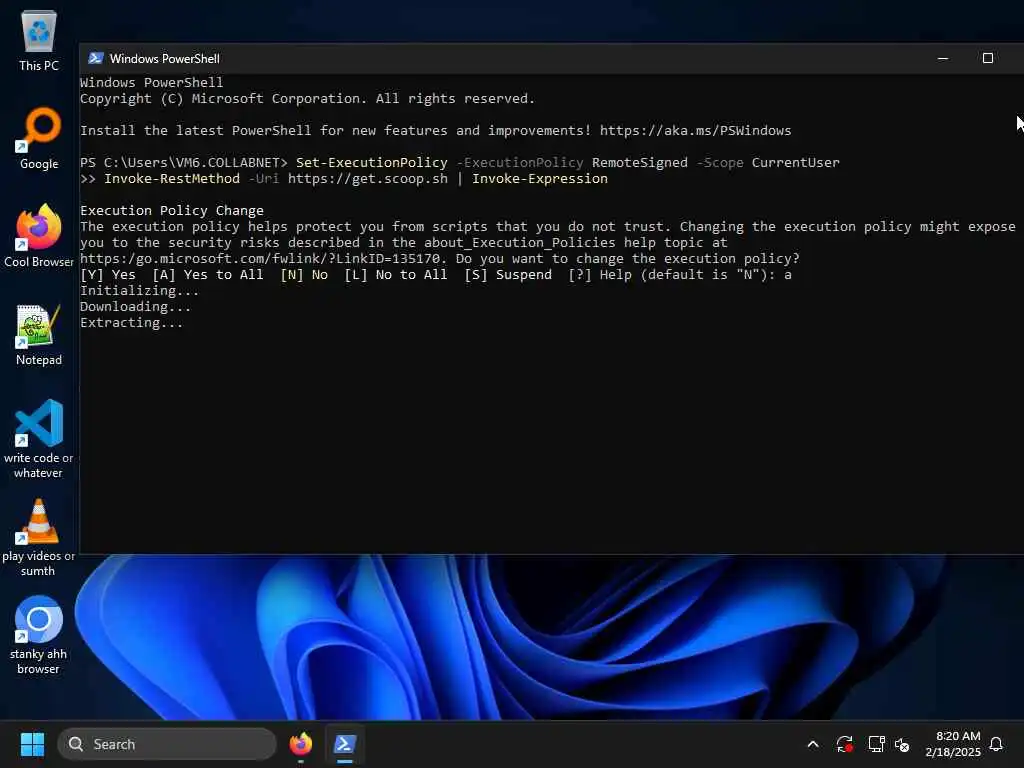
Task: Launch the 'write code or whatever' VS Code shortcut
Action: (x=39, y=439)
